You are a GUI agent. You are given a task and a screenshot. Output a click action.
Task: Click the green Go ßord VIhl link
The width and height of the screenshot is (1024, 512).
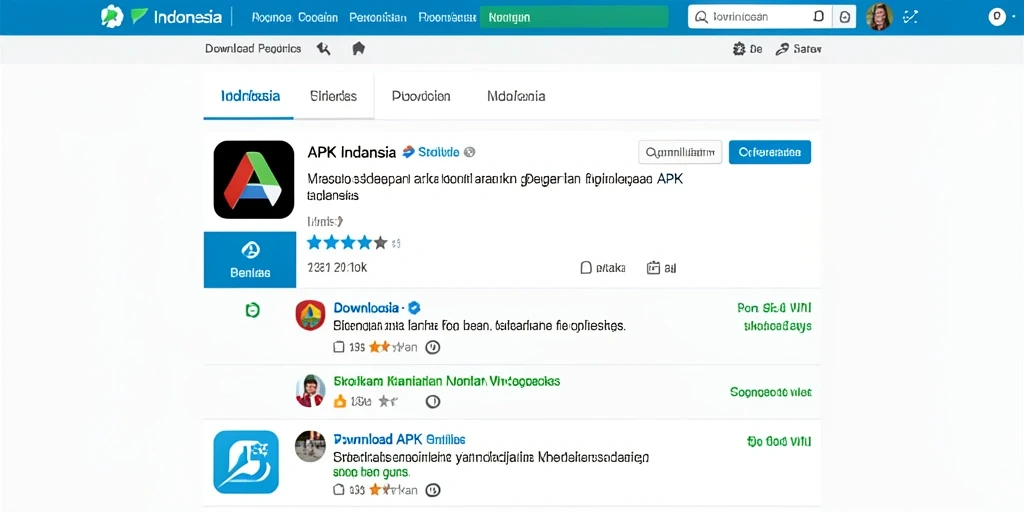click(x=778, y=441)
